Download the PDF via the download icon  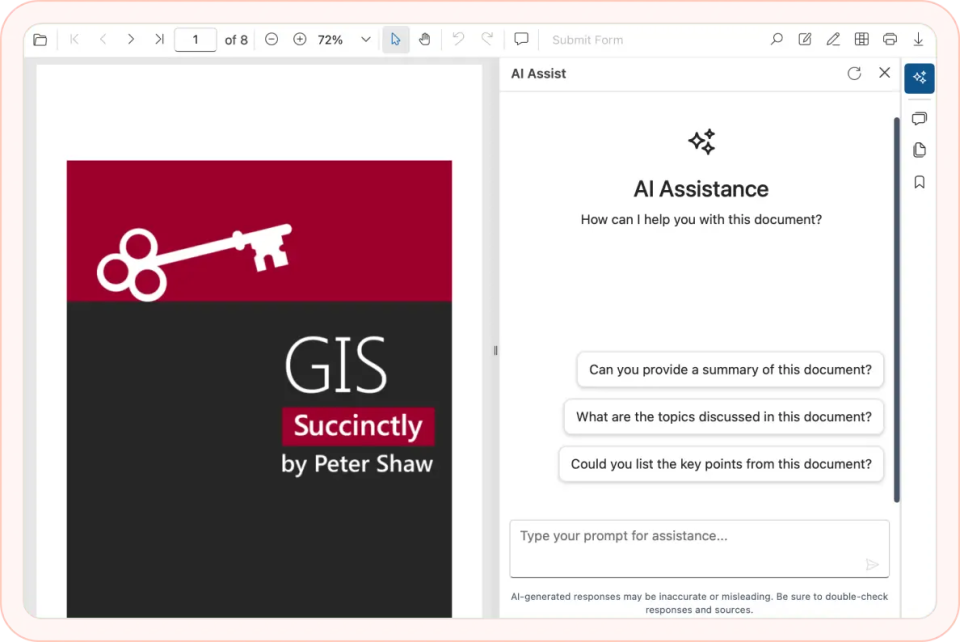point(918,39)
